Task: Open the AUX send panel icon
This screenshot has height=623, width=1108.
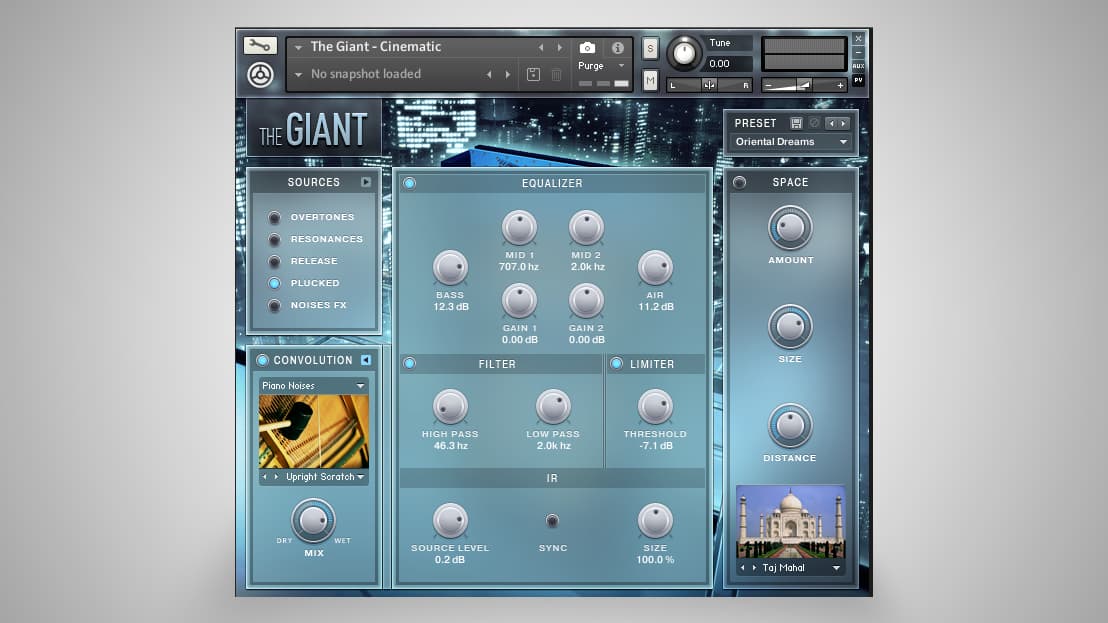Action: 858,64
